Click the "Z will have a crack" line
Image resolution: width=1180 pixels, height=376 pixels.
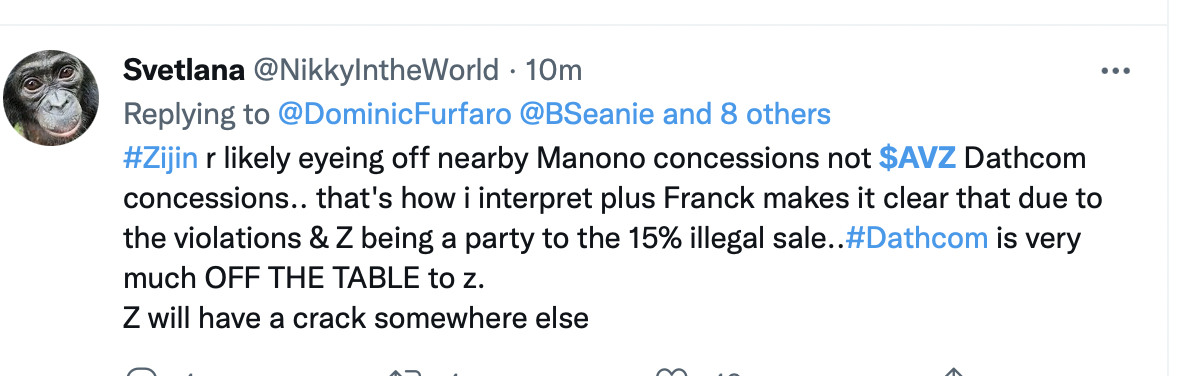356,318
